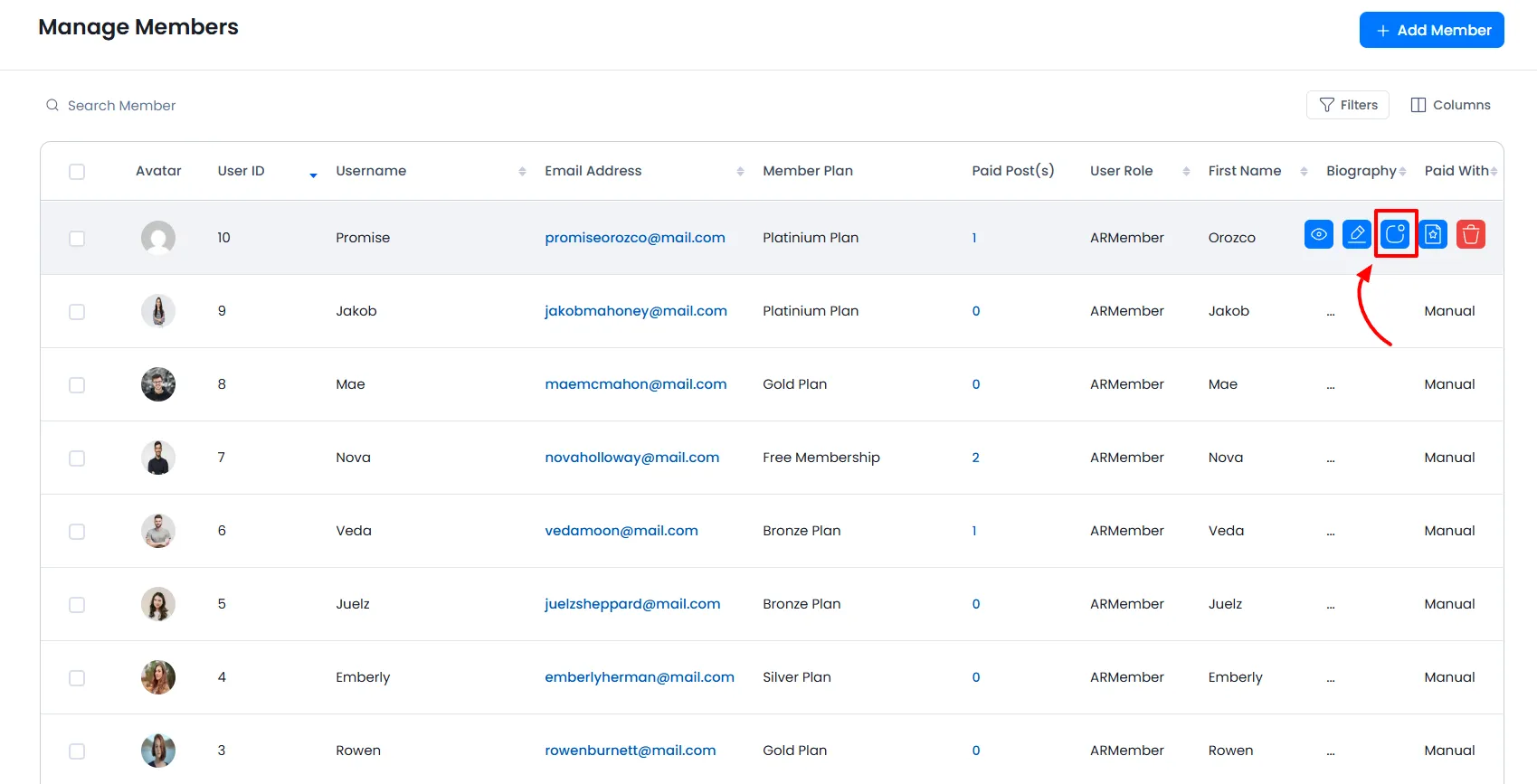Click the User Role column header

coord(1121,171)
